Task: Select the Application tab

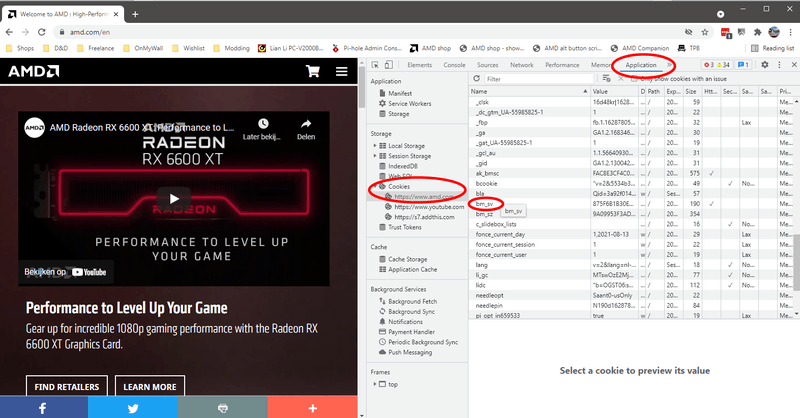Action: coord(641,65)
